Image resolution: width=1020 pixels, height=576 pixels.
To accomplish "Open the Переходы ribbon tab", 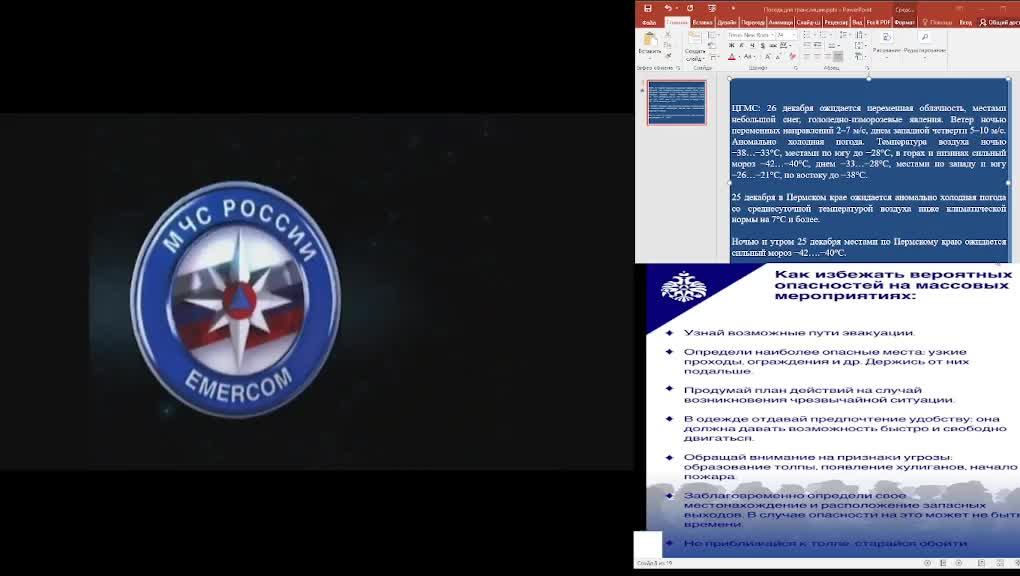I will (x=753, y=22).
